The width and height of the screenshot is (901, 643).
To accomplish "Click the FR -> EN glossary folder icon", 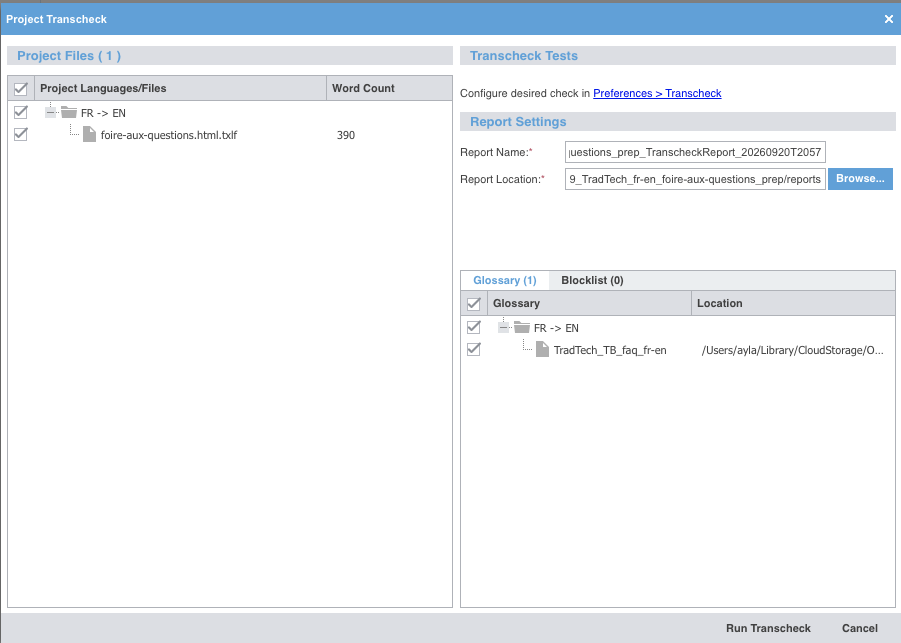I will point(522,327).
